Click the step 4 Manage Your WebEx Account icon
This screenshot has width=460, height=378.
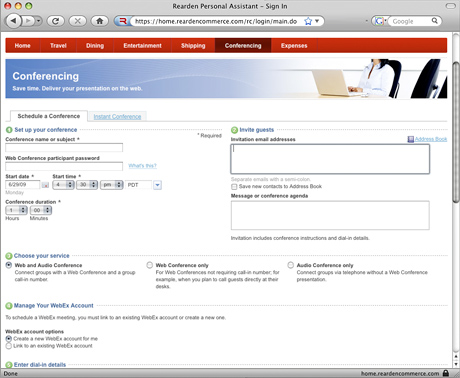tap(9, 306)
